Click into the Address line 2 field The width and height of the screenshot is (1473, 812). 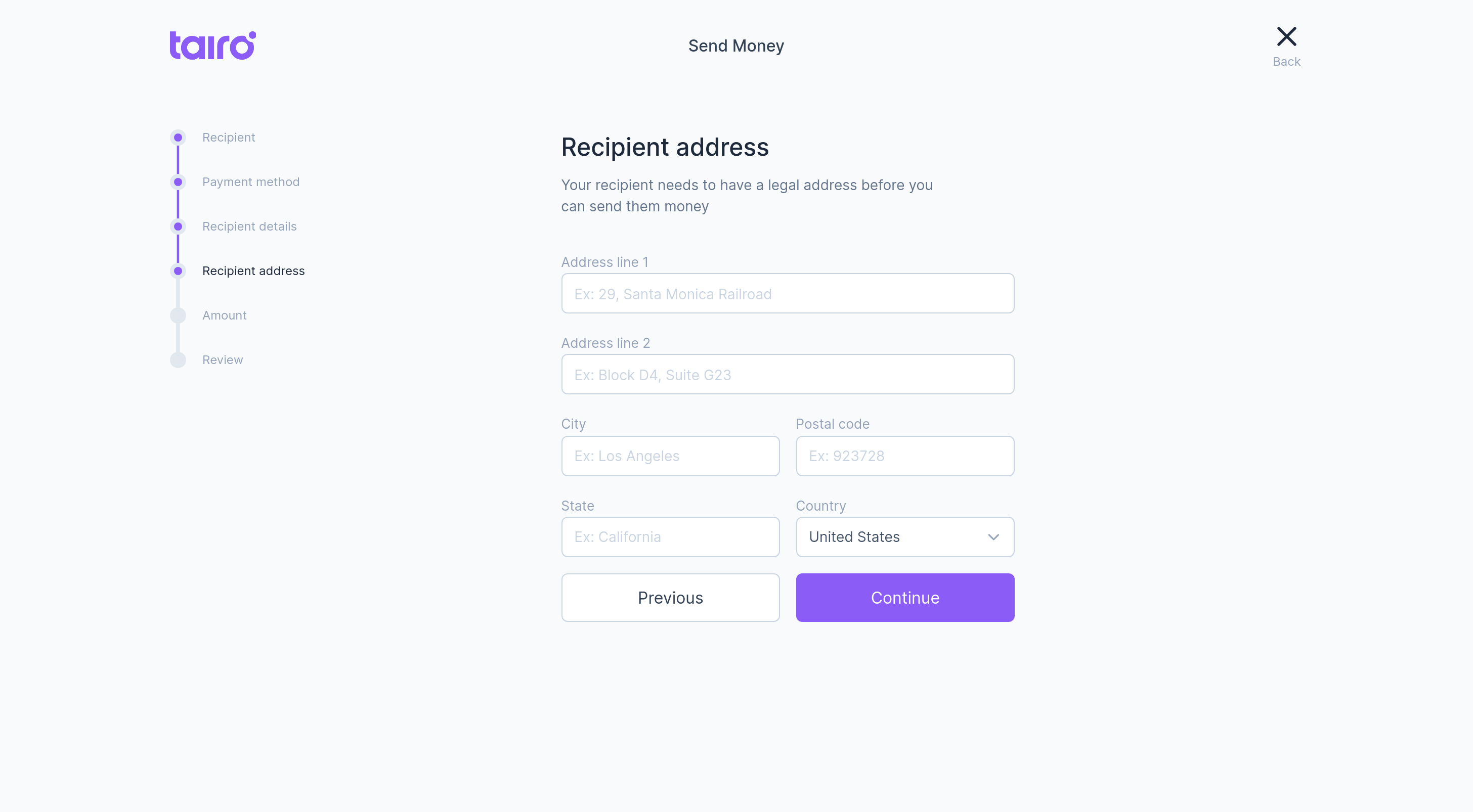click(788, 375)
